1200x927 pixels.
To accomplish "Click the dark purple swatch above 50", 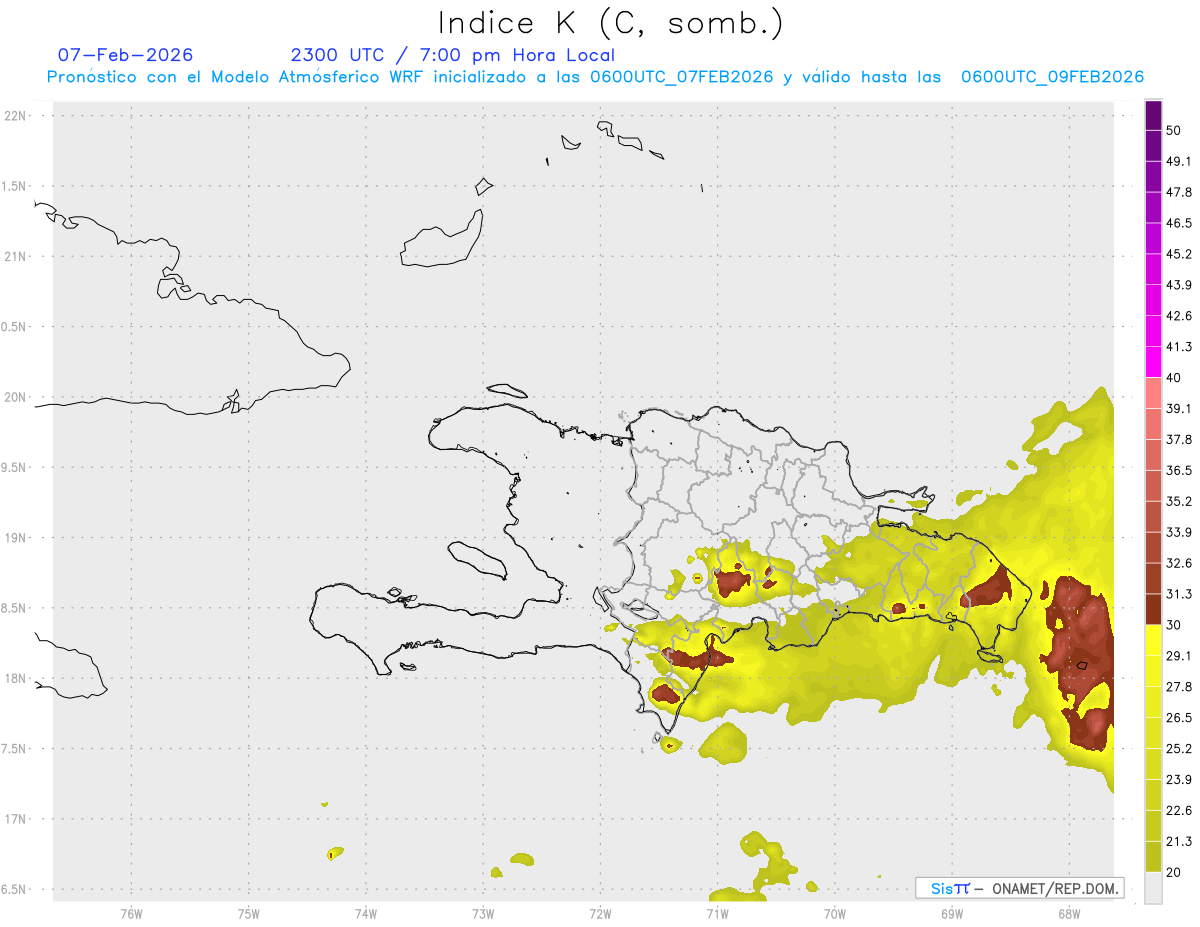I will coord(1153,116).
